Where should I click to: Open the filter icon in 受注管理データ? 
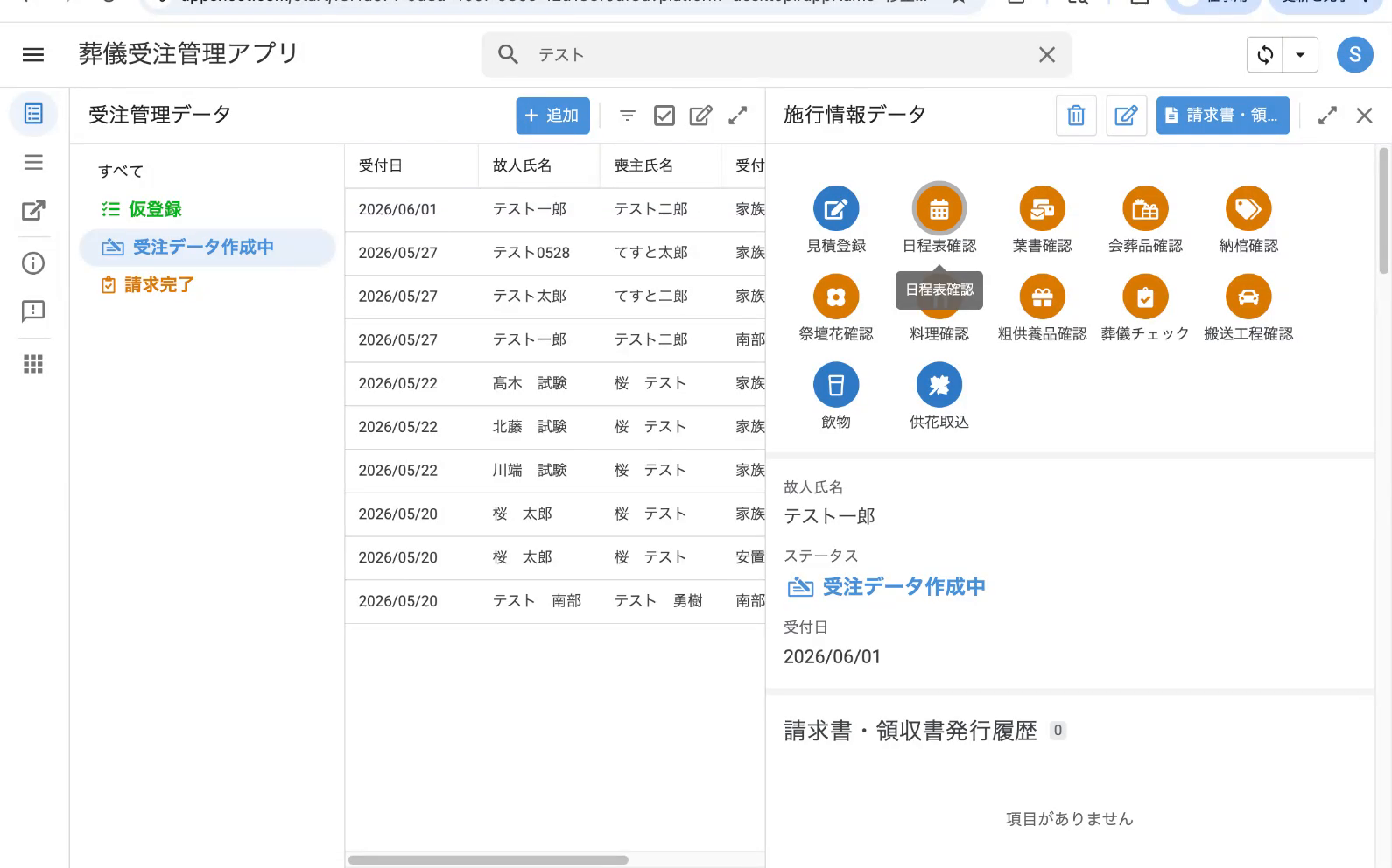tap(628, 115)
